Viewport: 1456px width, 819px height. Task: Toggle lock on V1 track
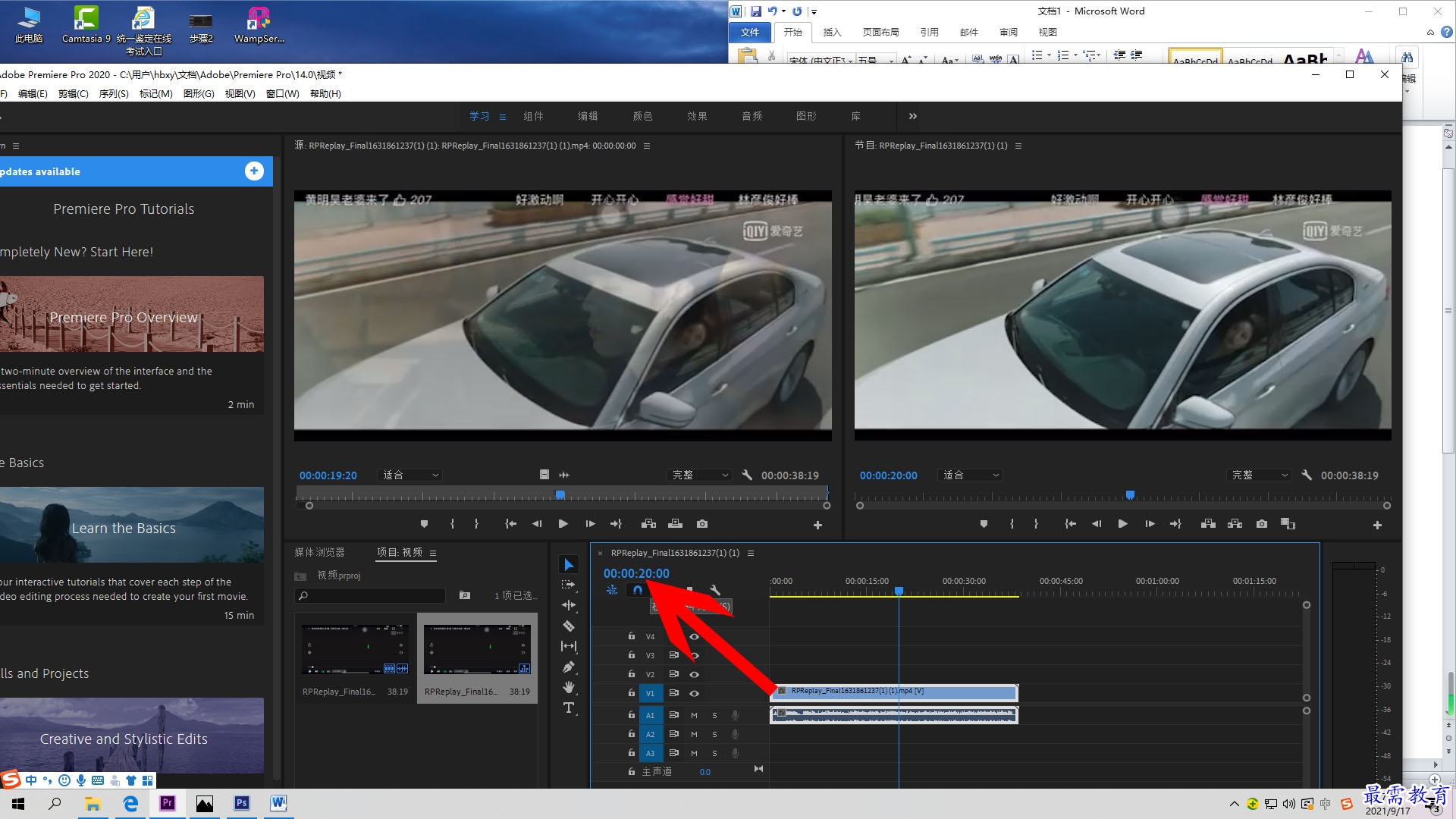(631, 692)
